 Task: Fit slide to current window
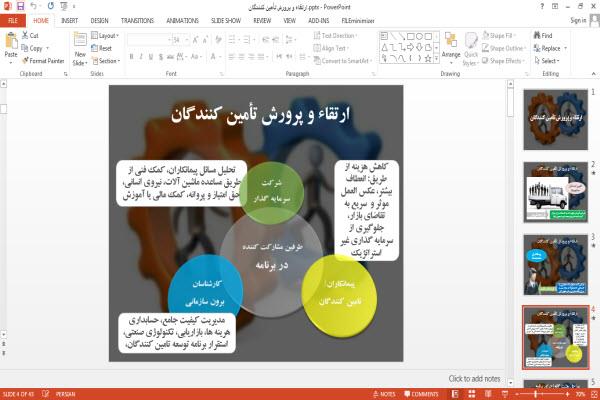[x=594, y=394]
